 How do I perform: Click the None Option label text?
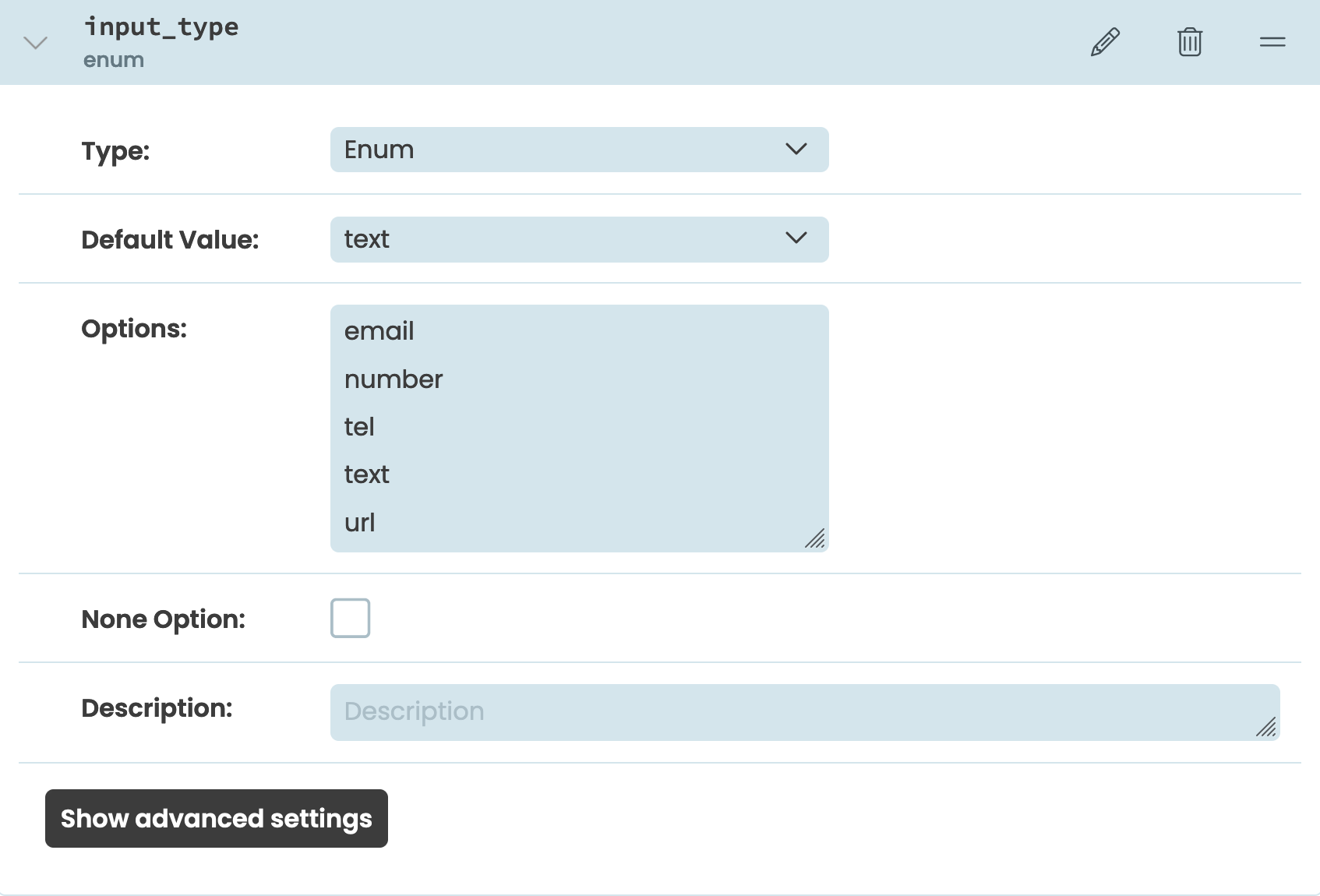[x=163, y=619]
